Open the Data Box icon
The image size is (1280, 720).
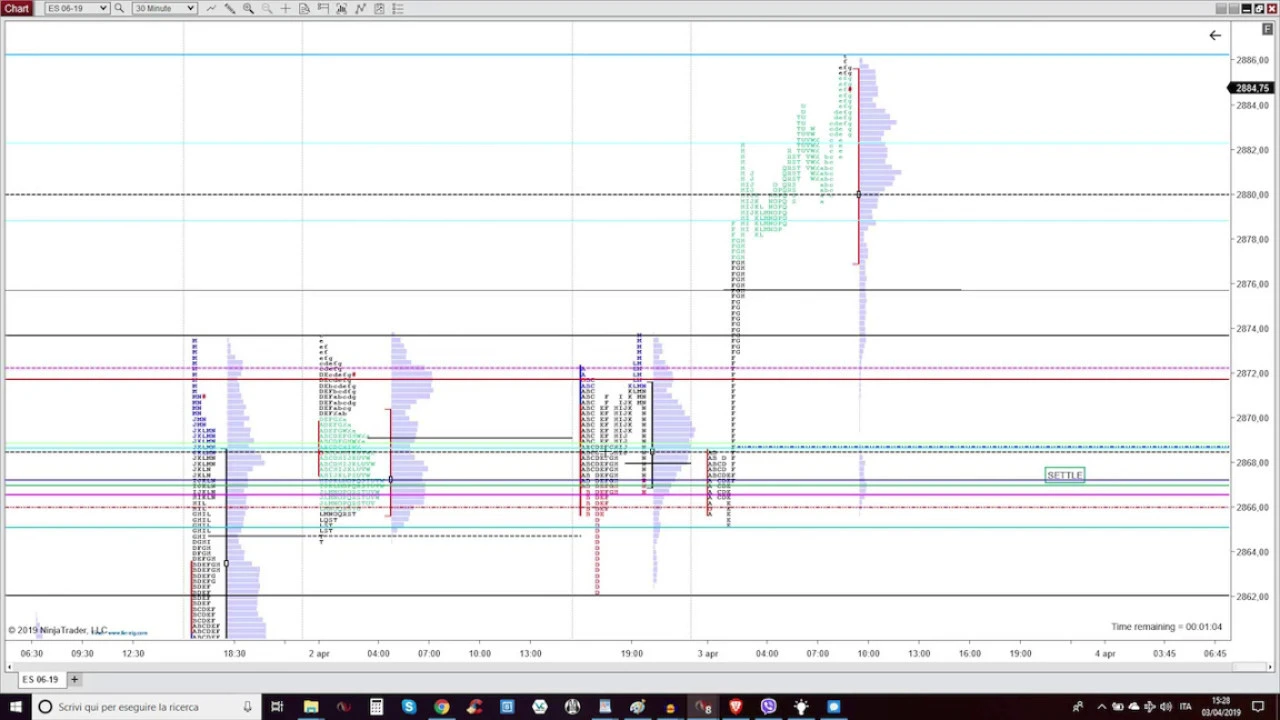point(305,8)
